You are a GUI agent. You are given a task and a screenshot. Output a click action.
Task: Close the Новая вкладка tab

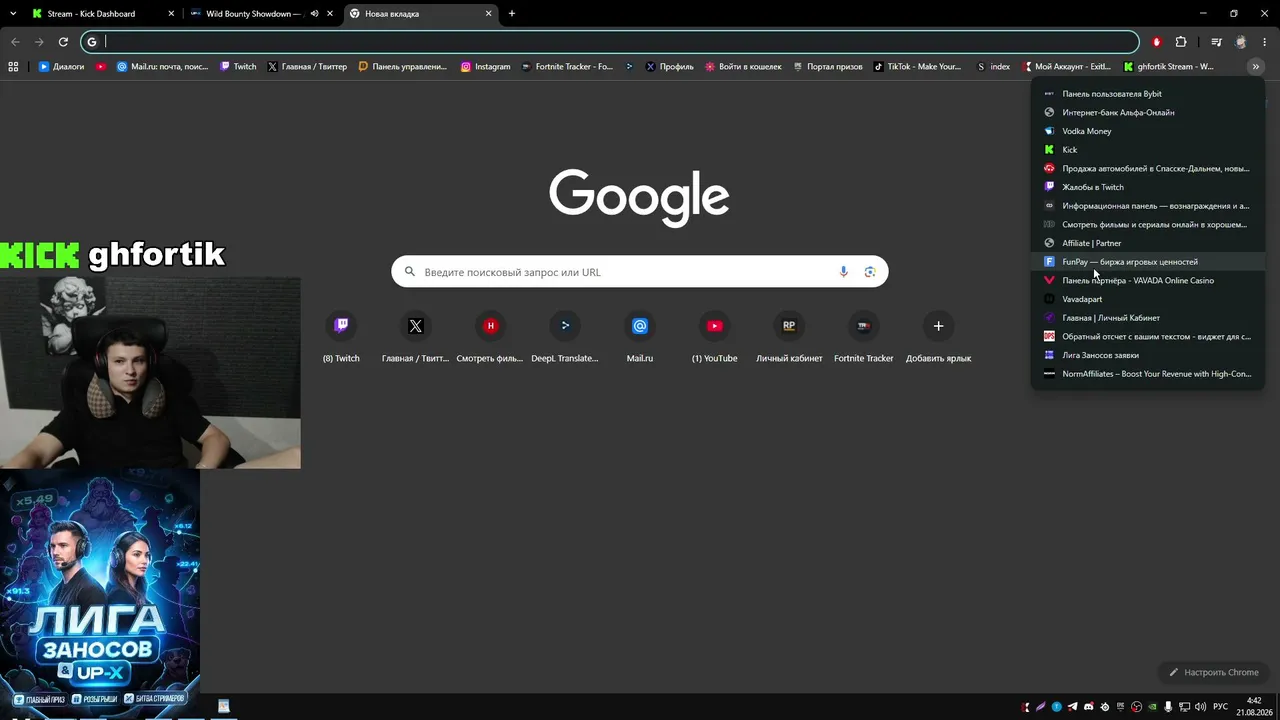click(x=489, y=14)
